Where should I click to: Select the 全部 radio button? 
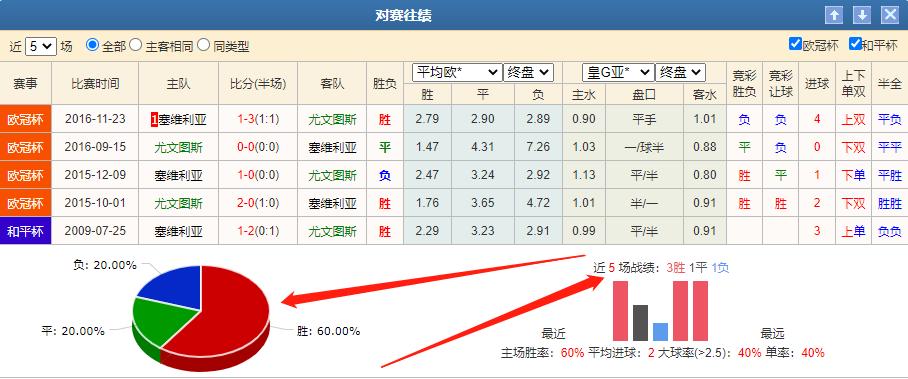pos(92,45)
